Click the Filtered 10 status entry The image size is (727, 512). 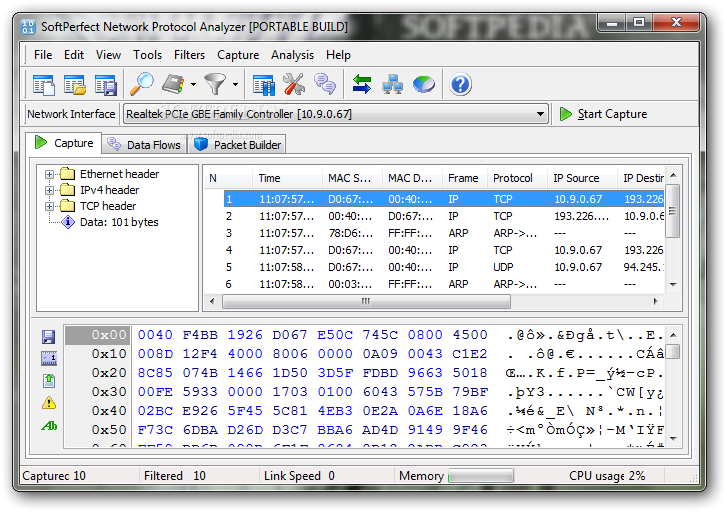(x=174, y=476)
